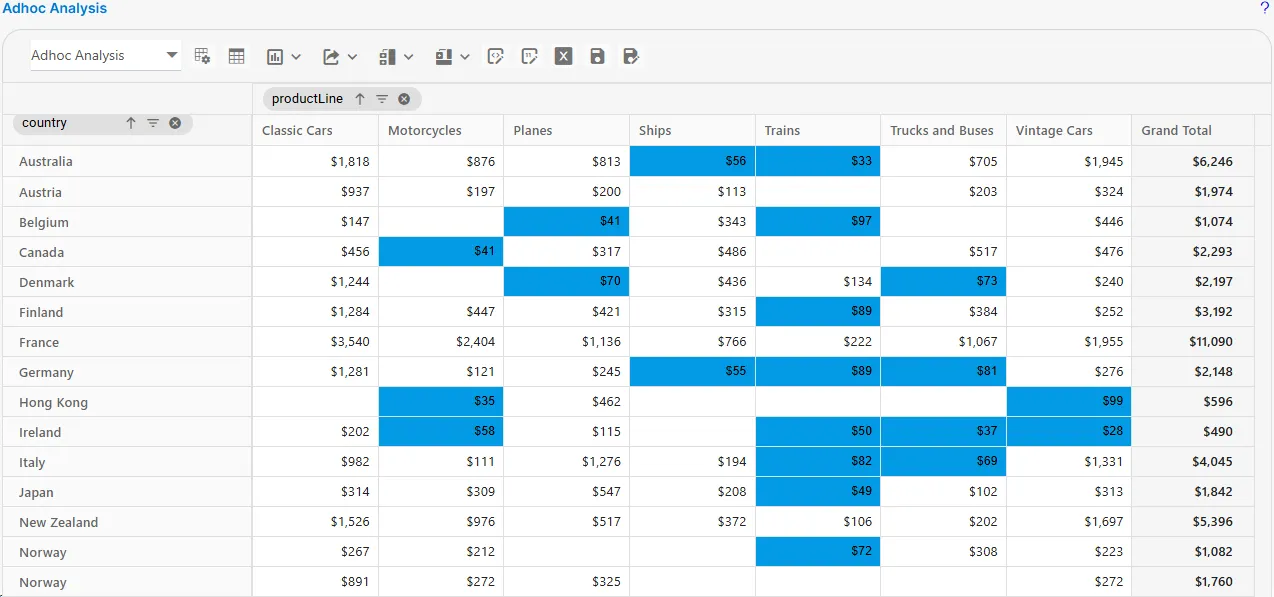Image resolution: width=1274 pixels, height=597 pixels.
Task: Open filter for the country field
Action: [x=153, y=123]
